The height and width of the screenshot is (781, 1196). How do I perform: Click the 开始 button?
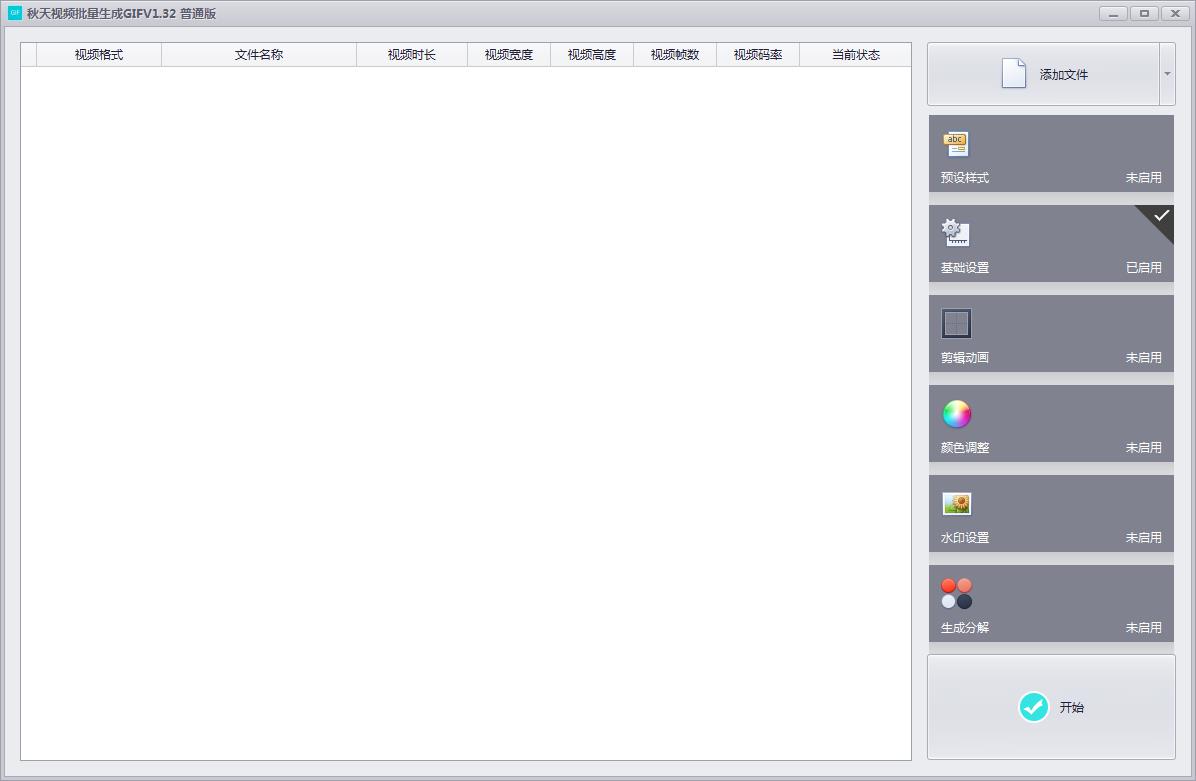tap(1051, 707)
